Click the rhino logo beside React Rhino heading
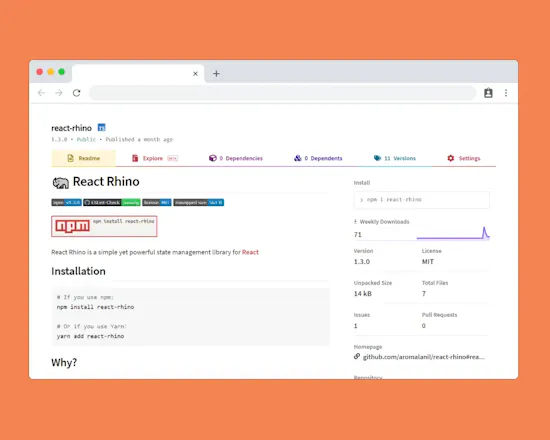Screen dimensions: 550x440 (x=61, y=182)
